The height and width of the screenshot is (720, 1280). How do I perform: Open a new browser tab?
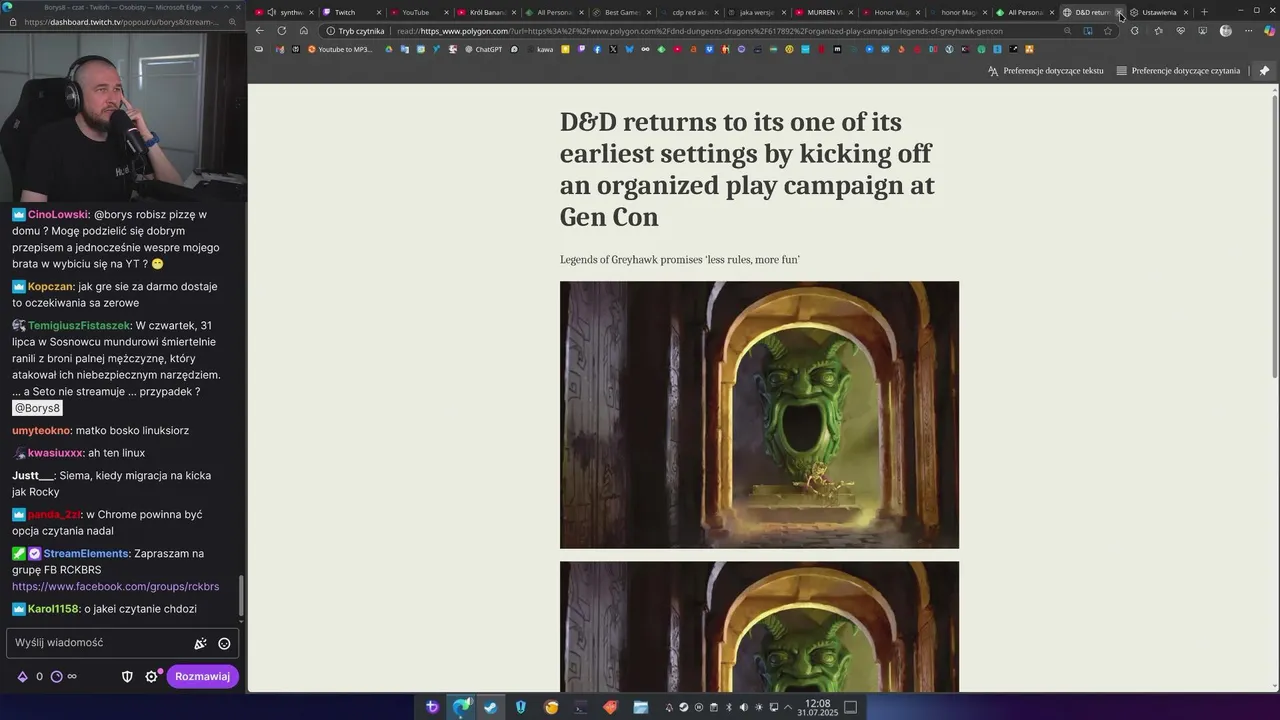pyautogui.click(x=1204, y=12)
